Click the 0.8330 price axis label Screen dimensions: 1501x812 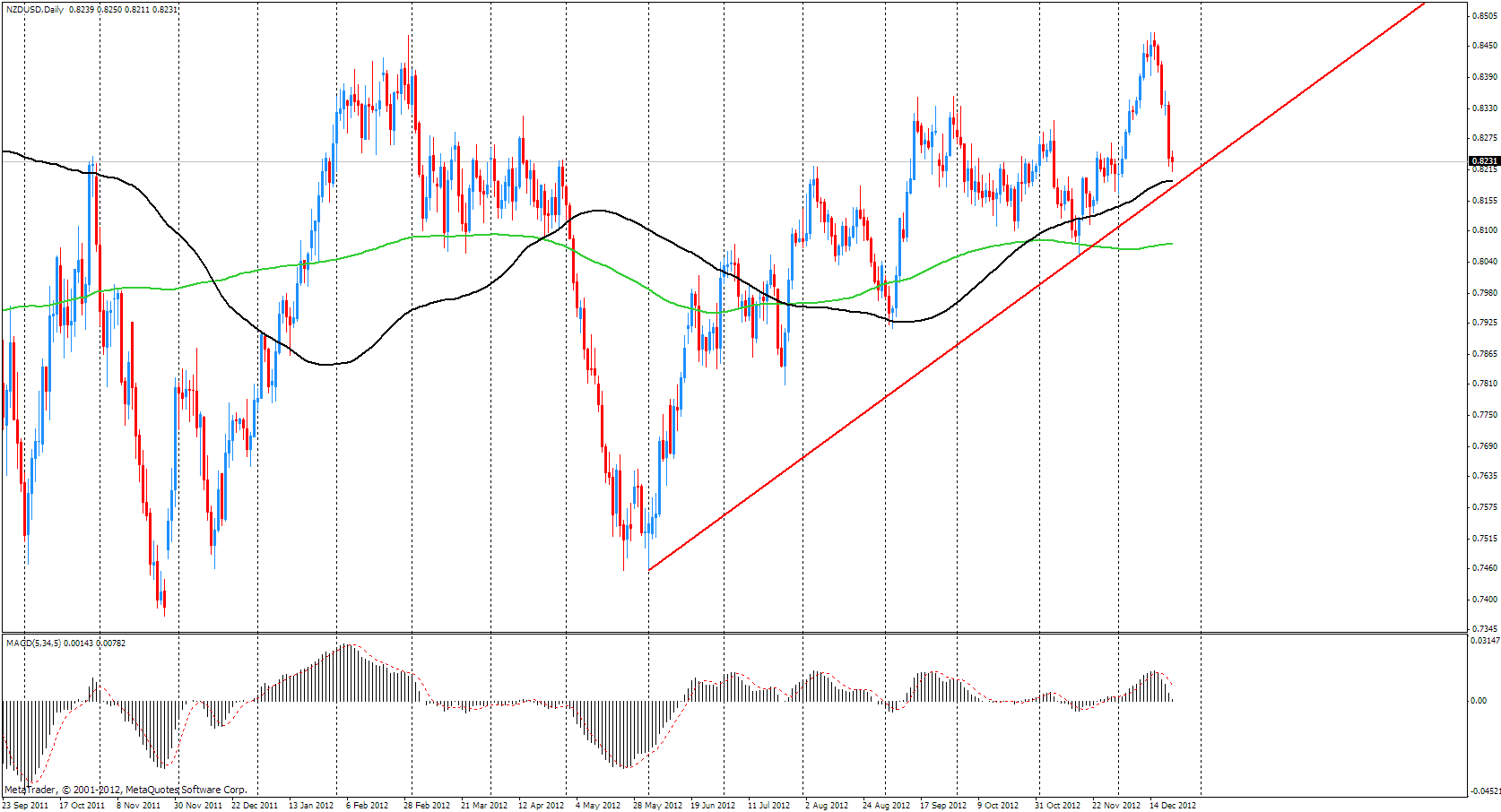[x=1485, y=108]
